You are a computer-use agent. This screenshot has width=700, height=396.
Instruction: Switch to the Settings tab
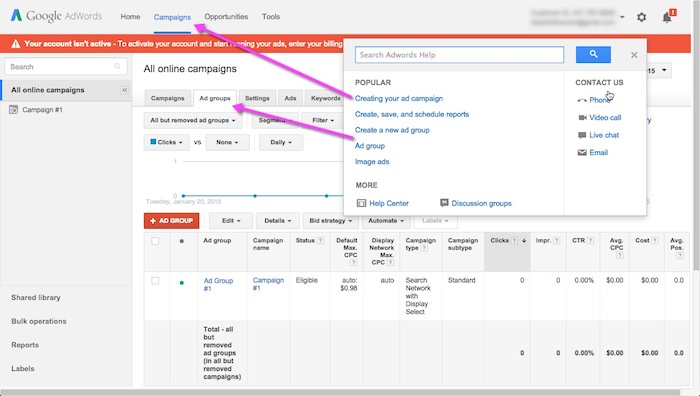pyautogui.click(x=257, y=98)
